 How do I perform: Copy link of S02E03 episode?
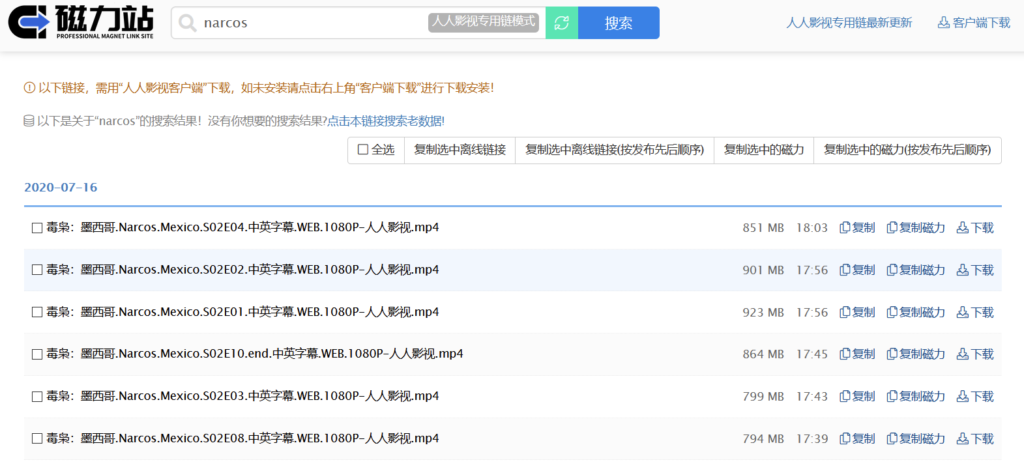[x=857, y=396]
